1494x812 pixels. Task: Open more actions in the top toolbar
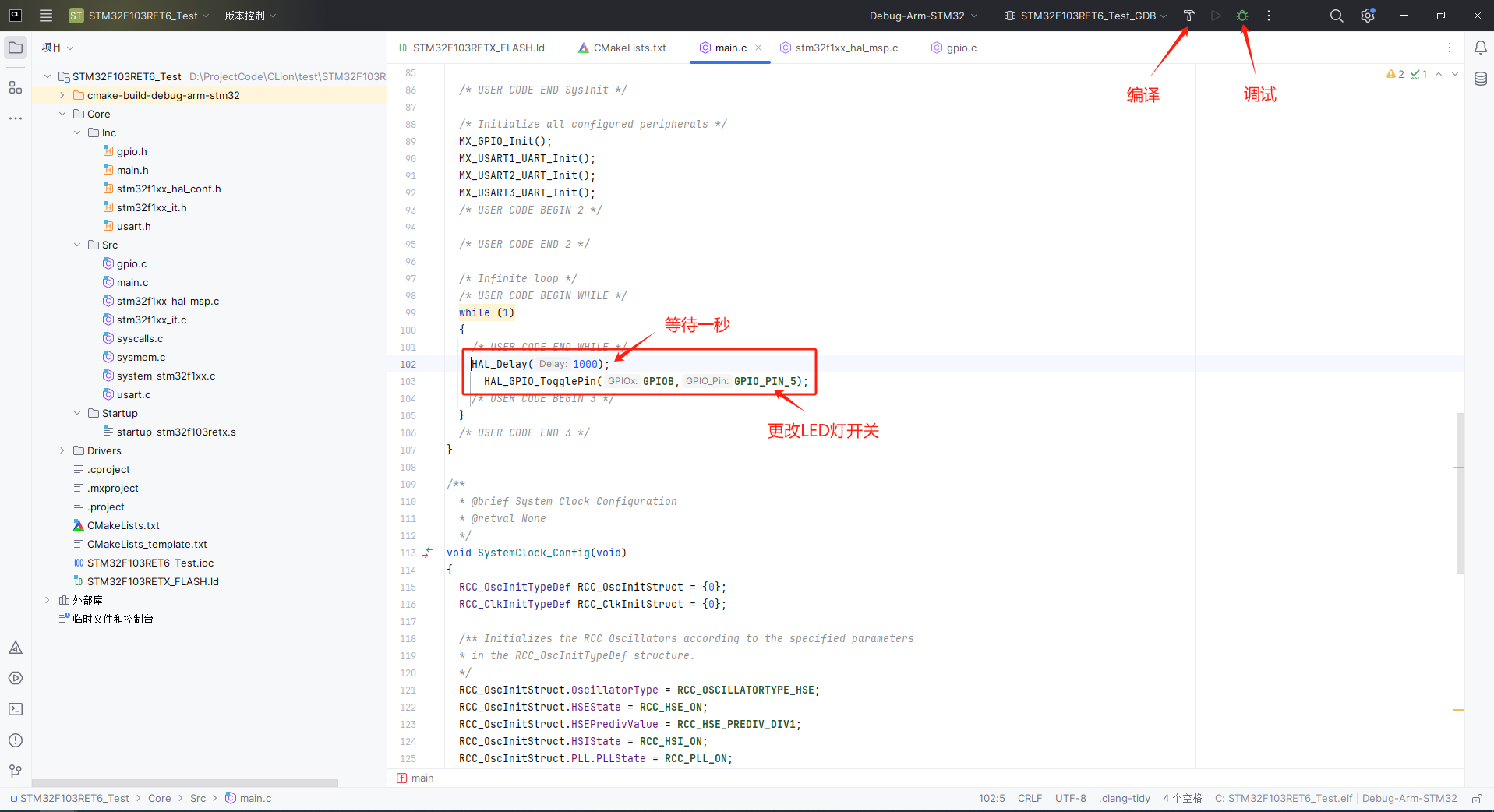tap(1269, 16)
